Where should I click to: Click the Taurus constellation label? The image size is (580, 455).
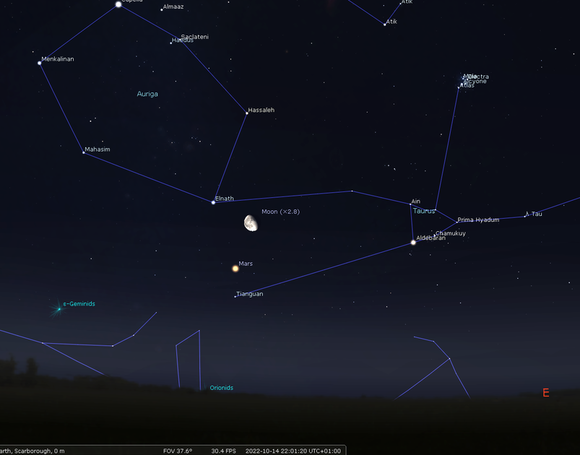tap(424, 211)
